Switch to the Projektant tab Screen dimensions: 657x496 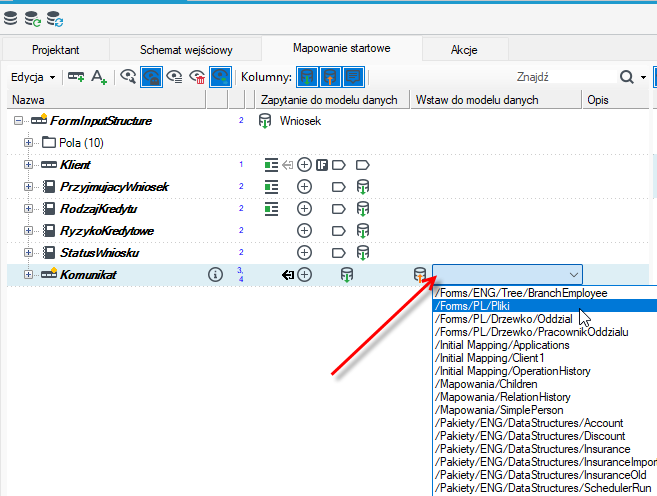point(56,50)
